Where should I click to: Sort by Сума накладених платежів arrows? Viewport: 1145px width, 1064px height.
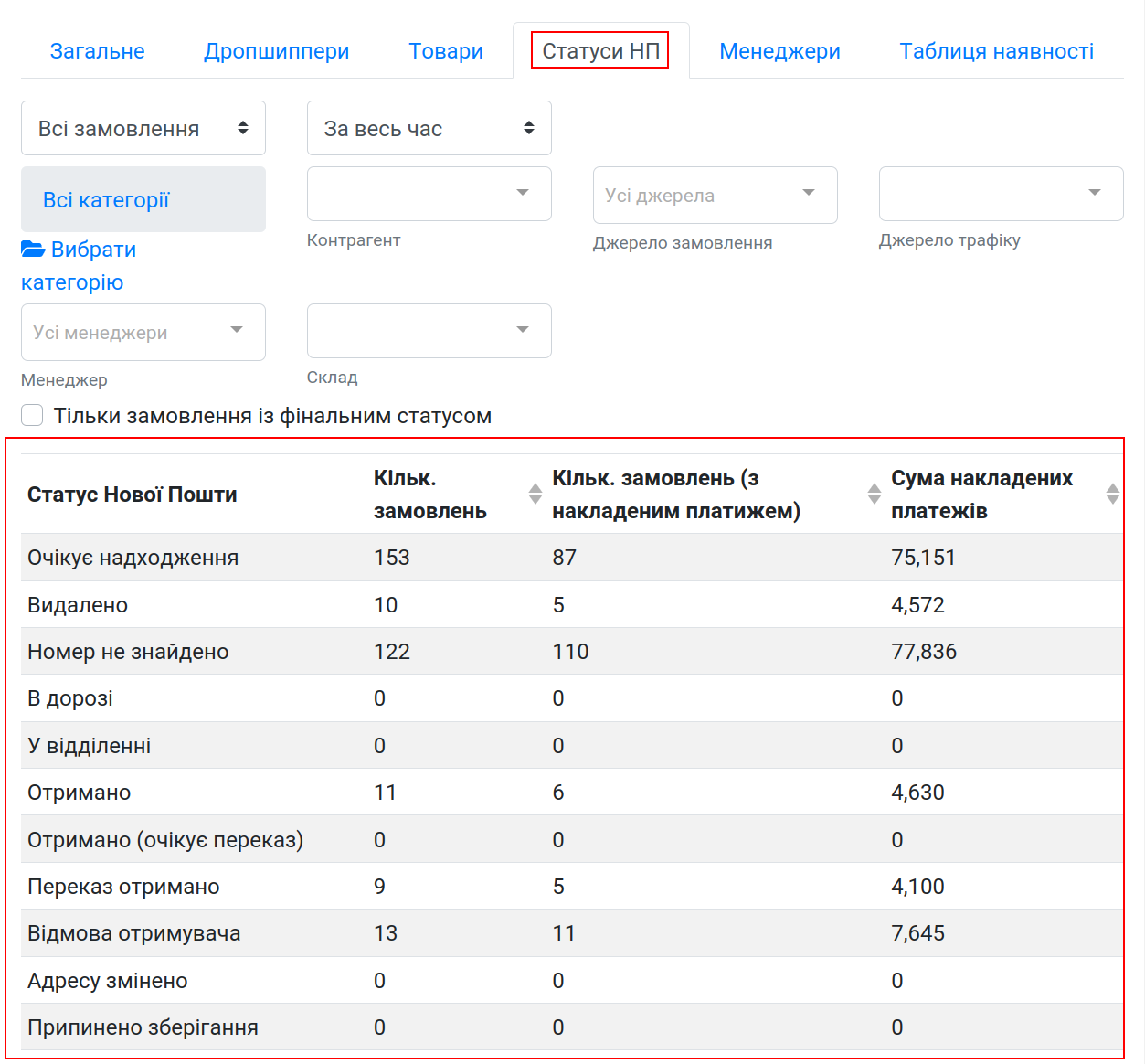point(1113,494)
